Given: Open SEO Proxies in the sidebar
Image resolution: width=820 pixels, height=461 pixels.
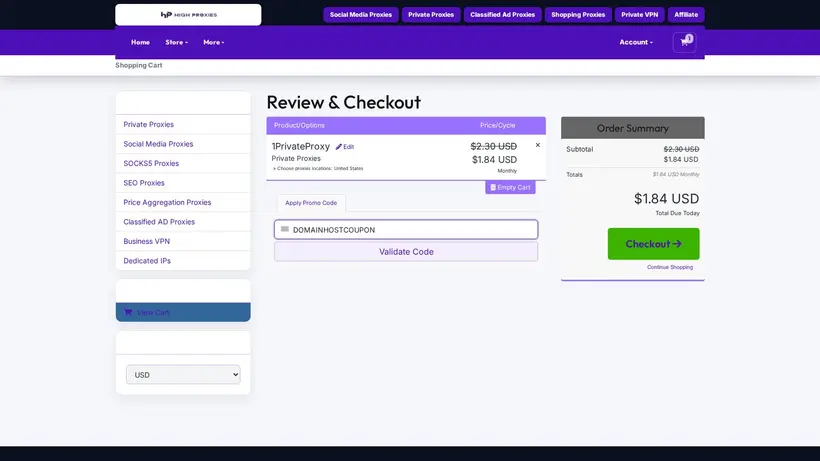Looking at the screenshot, I should (183, 183).
